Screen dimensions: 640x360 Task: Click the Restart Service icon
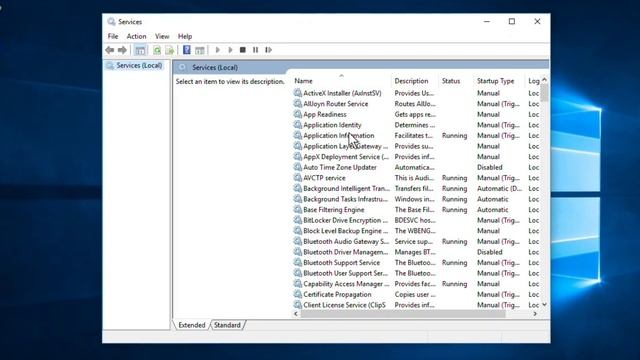pyautogui.click(x=268, y=50)
